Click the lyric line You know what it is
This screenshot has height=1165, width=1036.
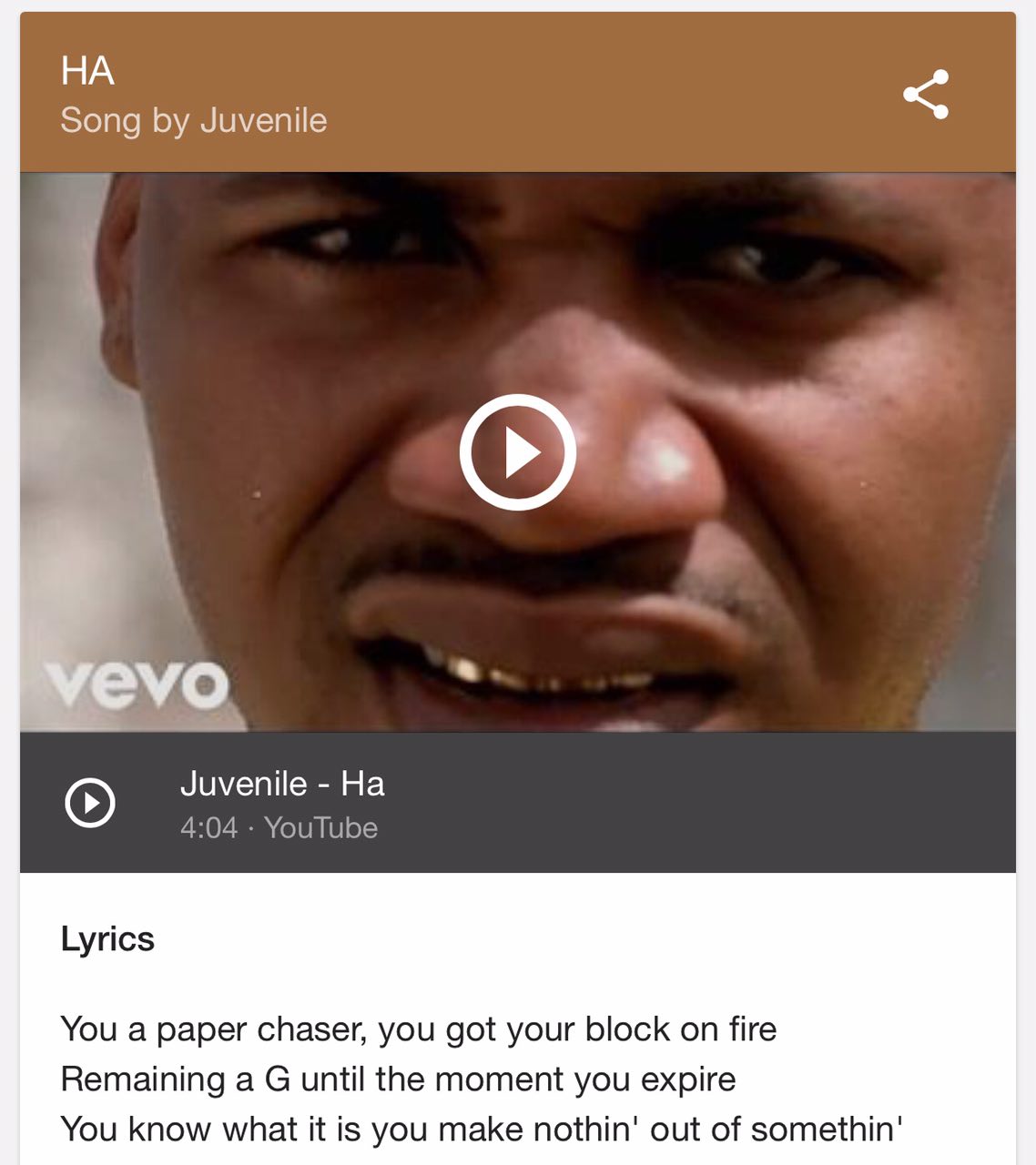coord(482,1130)
